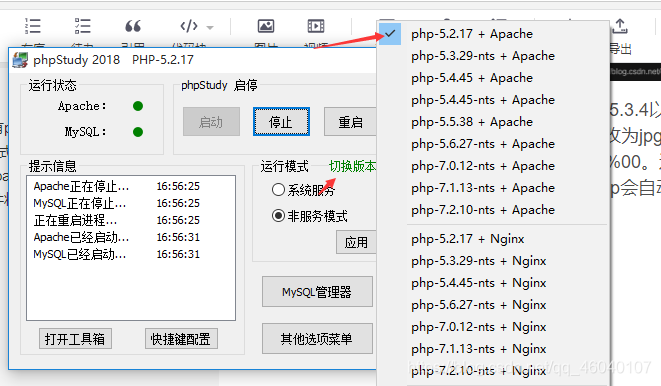Select php-5.2.17 + Apache menu entry
The image size is (661, 386).
(x=494, y=34)
